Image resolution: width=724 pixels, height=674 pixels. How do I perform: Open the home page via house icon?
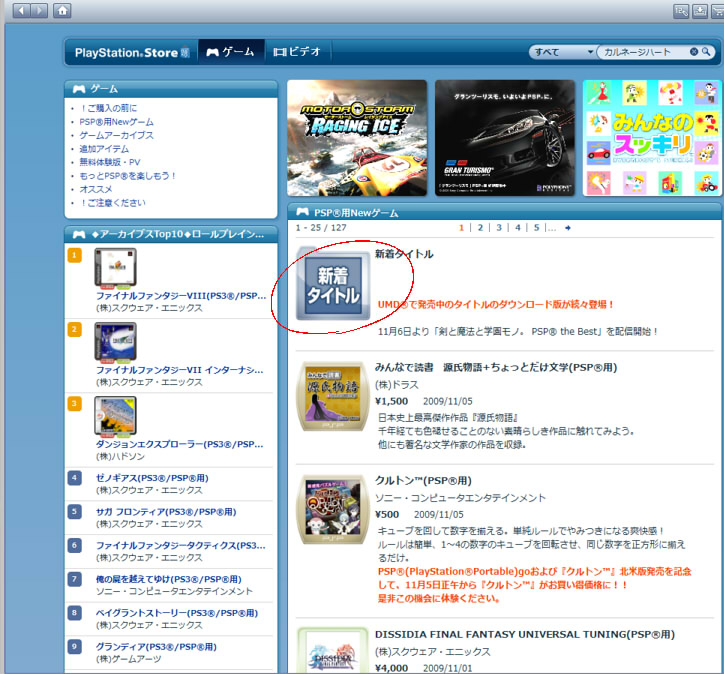coord(62,10)
